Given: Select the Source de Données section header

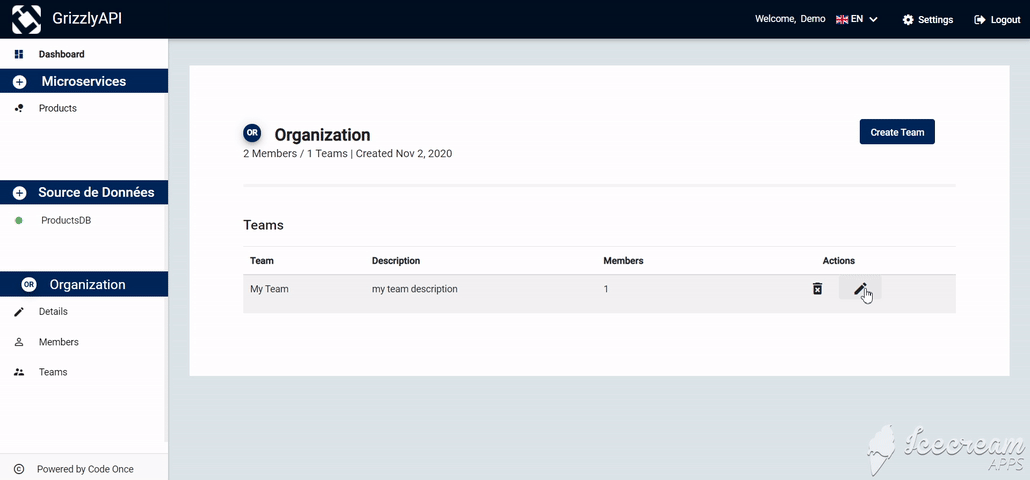Looking at the screenshot, I should [x=84, y=192].
